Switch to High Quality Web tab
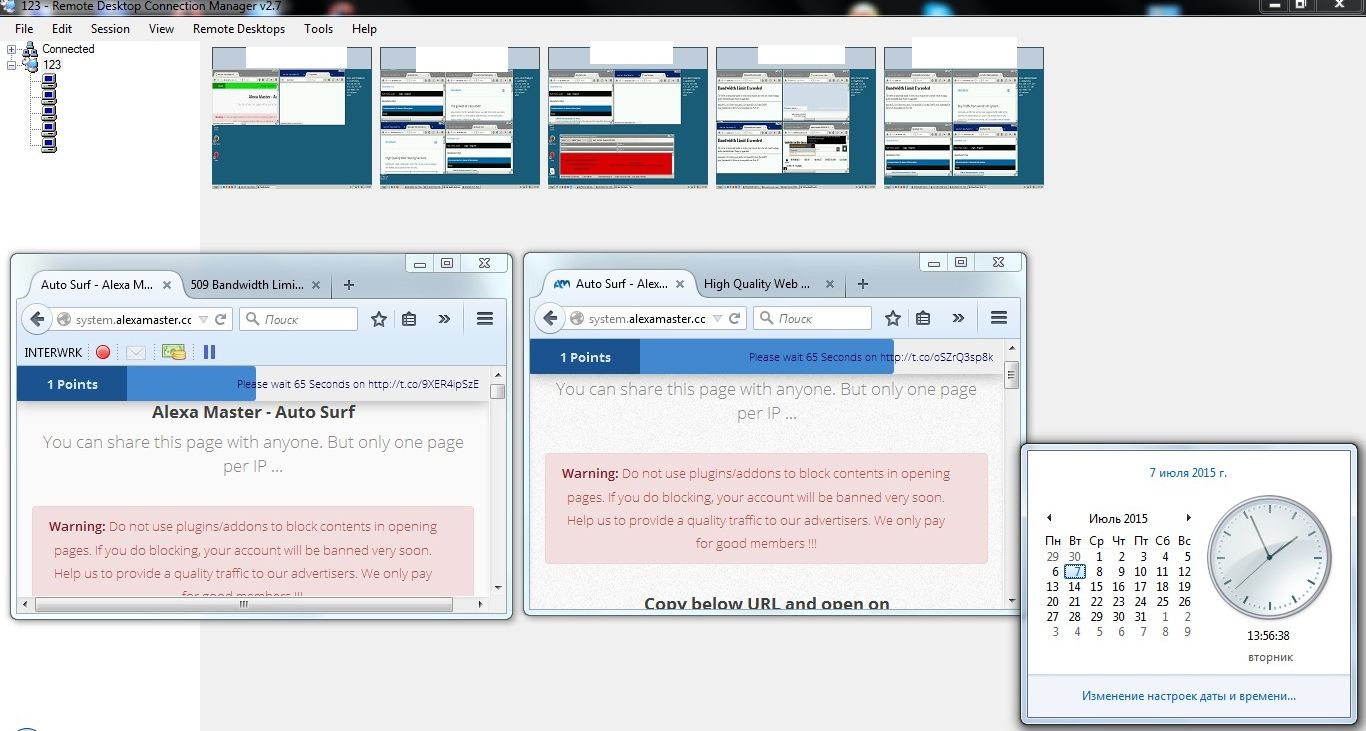The width and height of the screenshot is (1366, 731). 757,284
